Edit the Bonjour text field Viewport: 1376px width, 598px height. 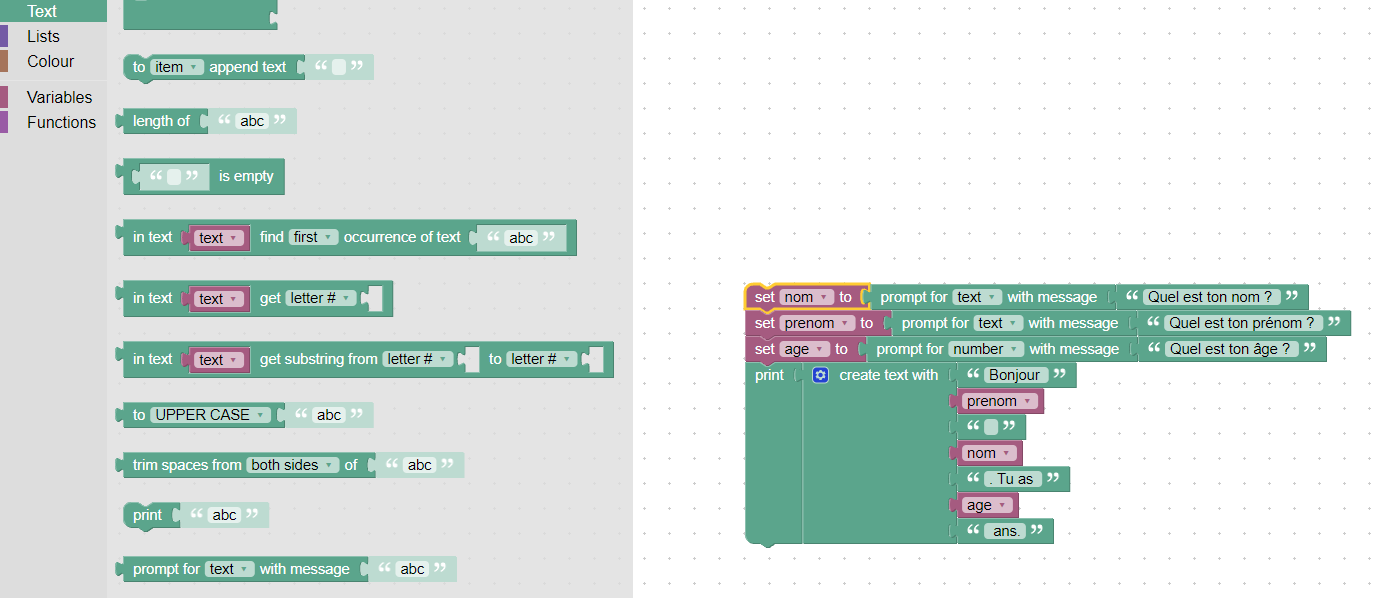click(x=1016, y=375)
